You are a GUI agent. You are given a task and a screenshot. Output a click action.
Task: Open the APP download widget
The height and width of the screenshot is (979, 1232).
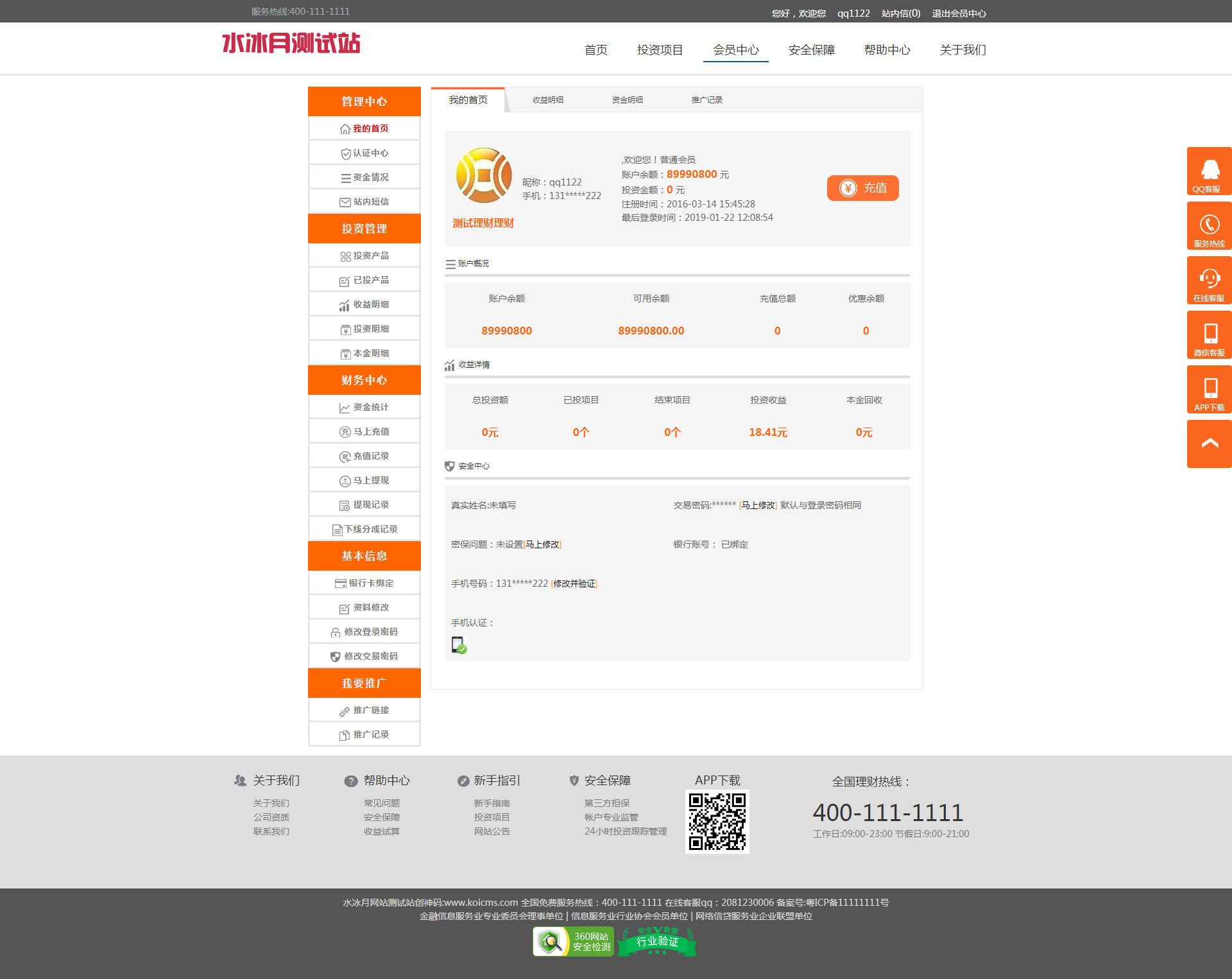(1209, 390)
